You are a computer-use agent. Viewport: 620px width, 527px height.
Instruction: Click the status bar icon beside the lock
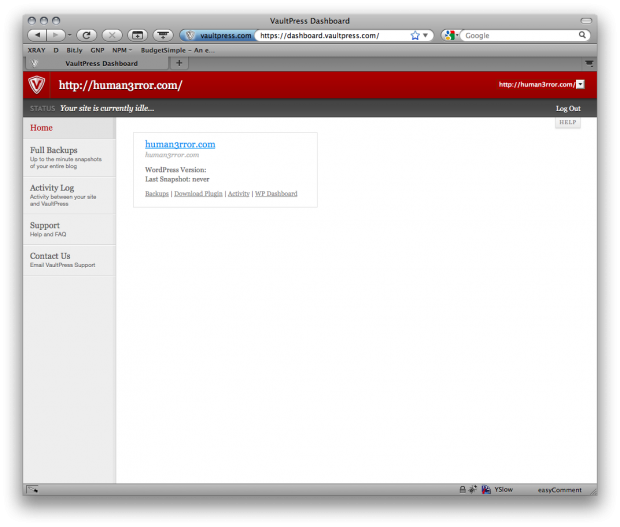click(x=473, y=489)
